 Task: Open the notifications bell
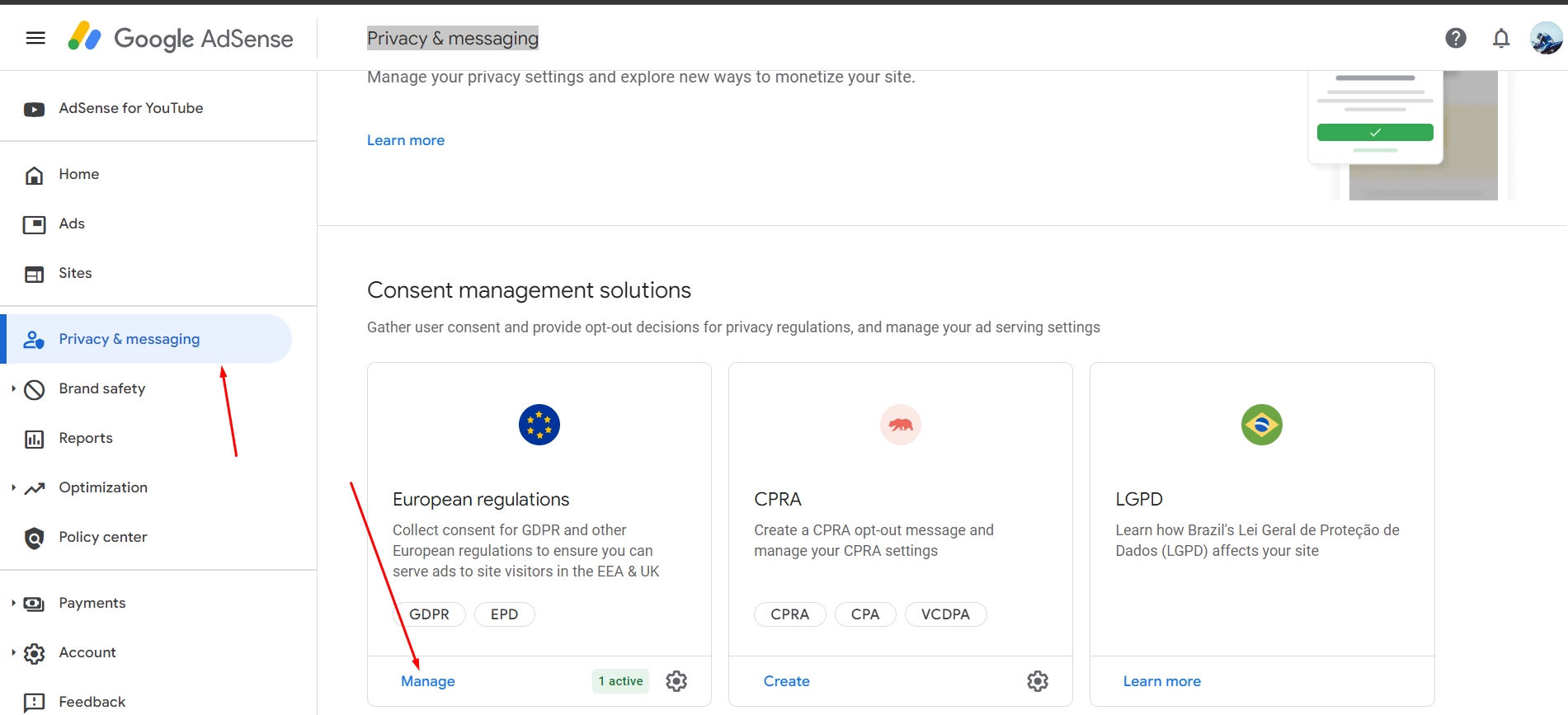1500,38
